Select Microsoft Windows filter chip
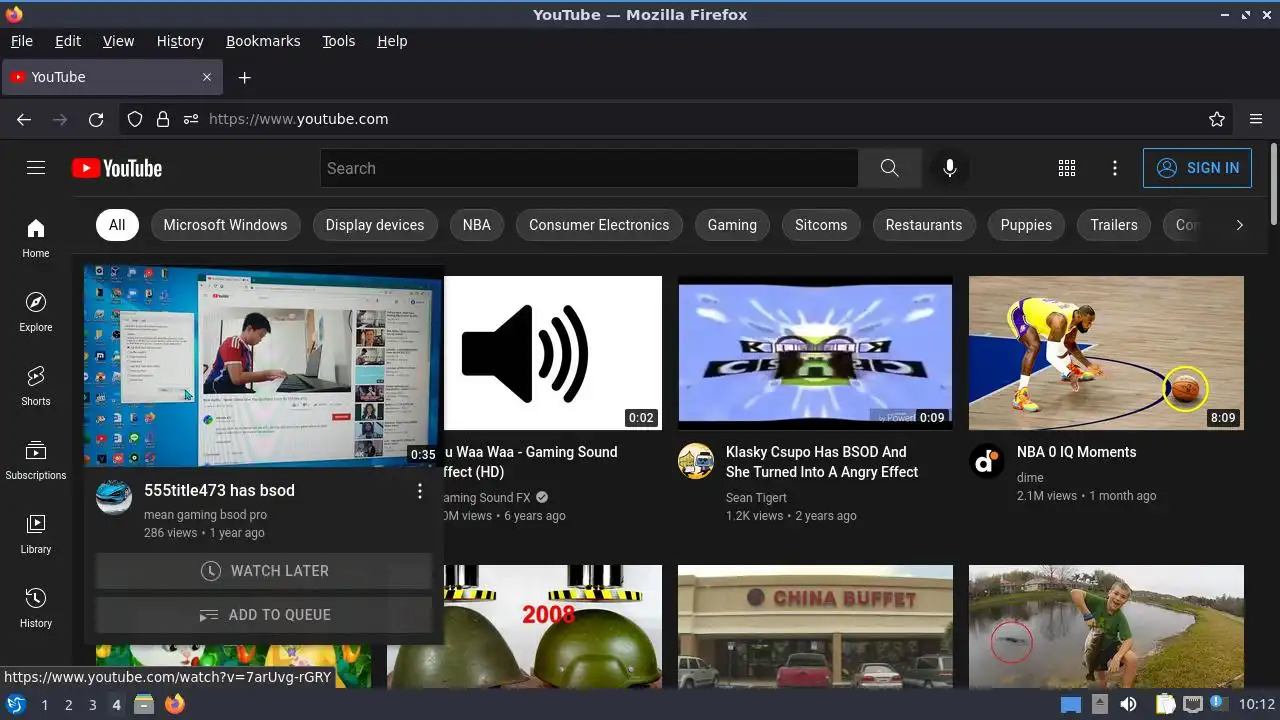This screenshot has width=1280, height=720. [225, 225]
